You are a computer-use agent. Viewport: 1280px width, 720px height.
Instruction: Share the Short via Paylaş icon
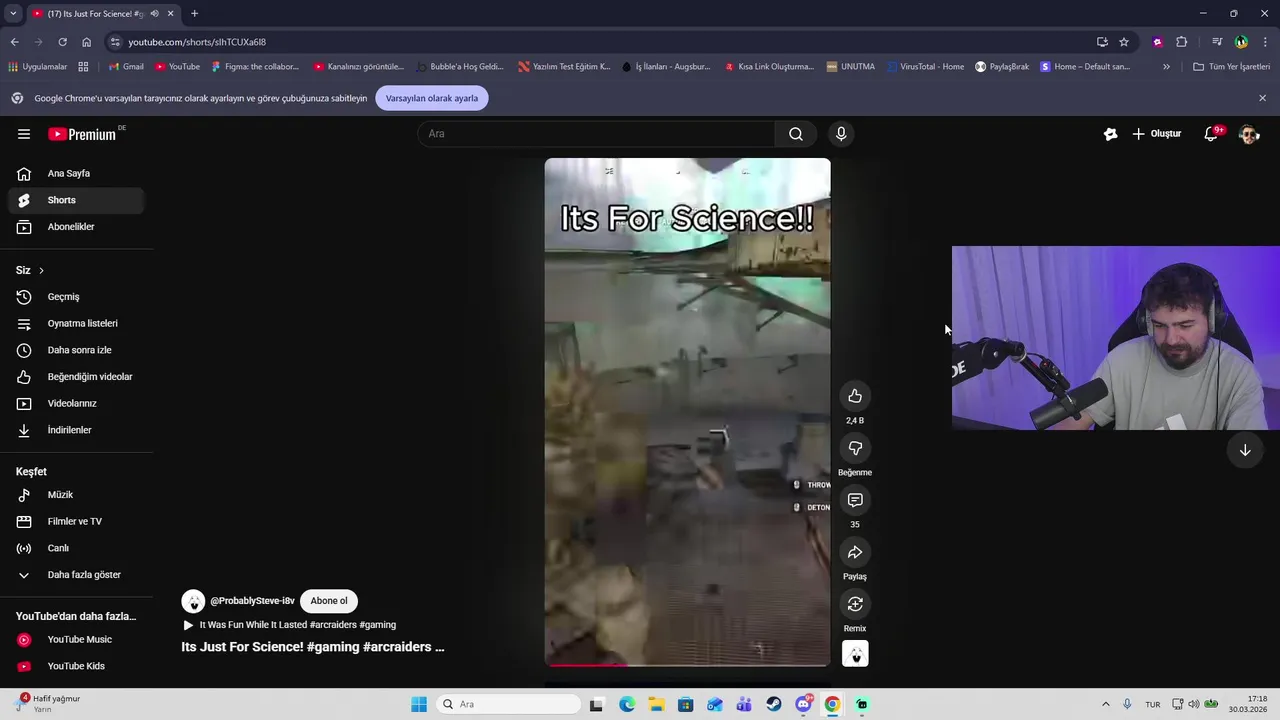point(855,552)
